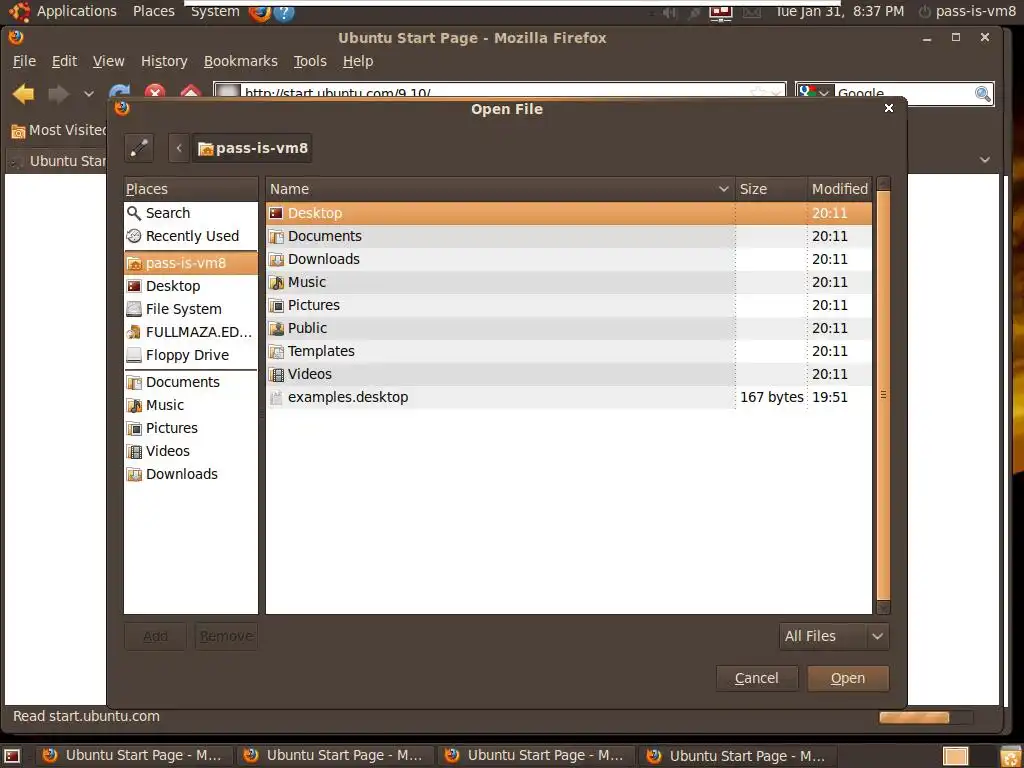Select pass-is-vm8 home in Places
The height and width of the screenshot is (768, 1024).
pyautogui.click(x=191, y=263)
